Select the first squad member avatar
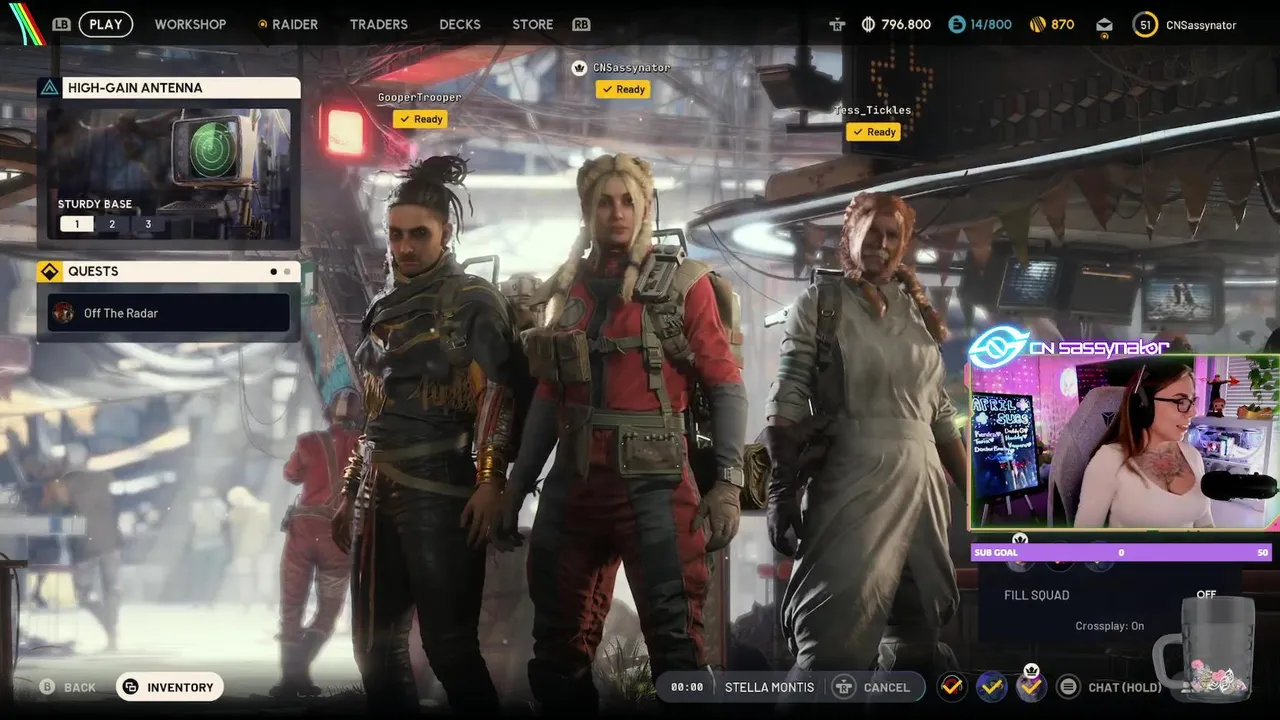Screen dimensions: 1280x720 pyautogui.click(x=952, y=686)
